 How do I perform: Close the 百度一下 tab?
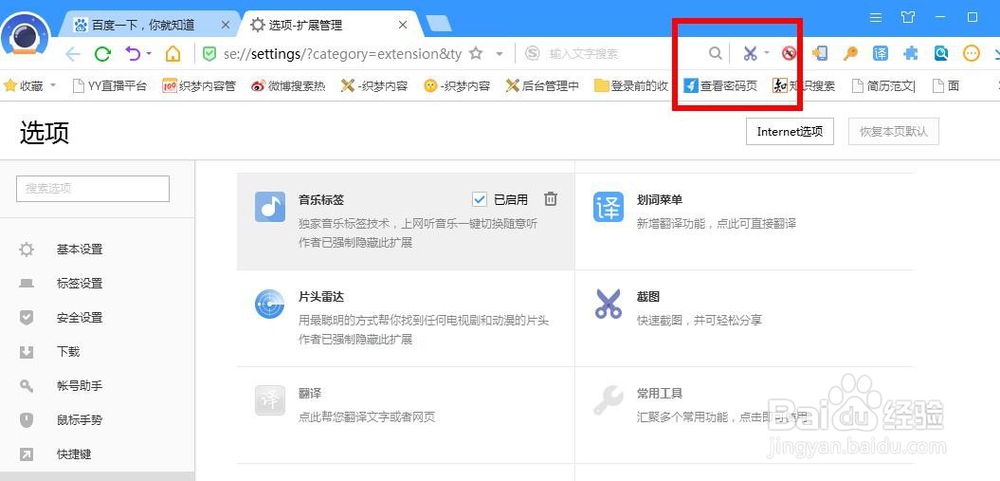click(x=225, y=25)
